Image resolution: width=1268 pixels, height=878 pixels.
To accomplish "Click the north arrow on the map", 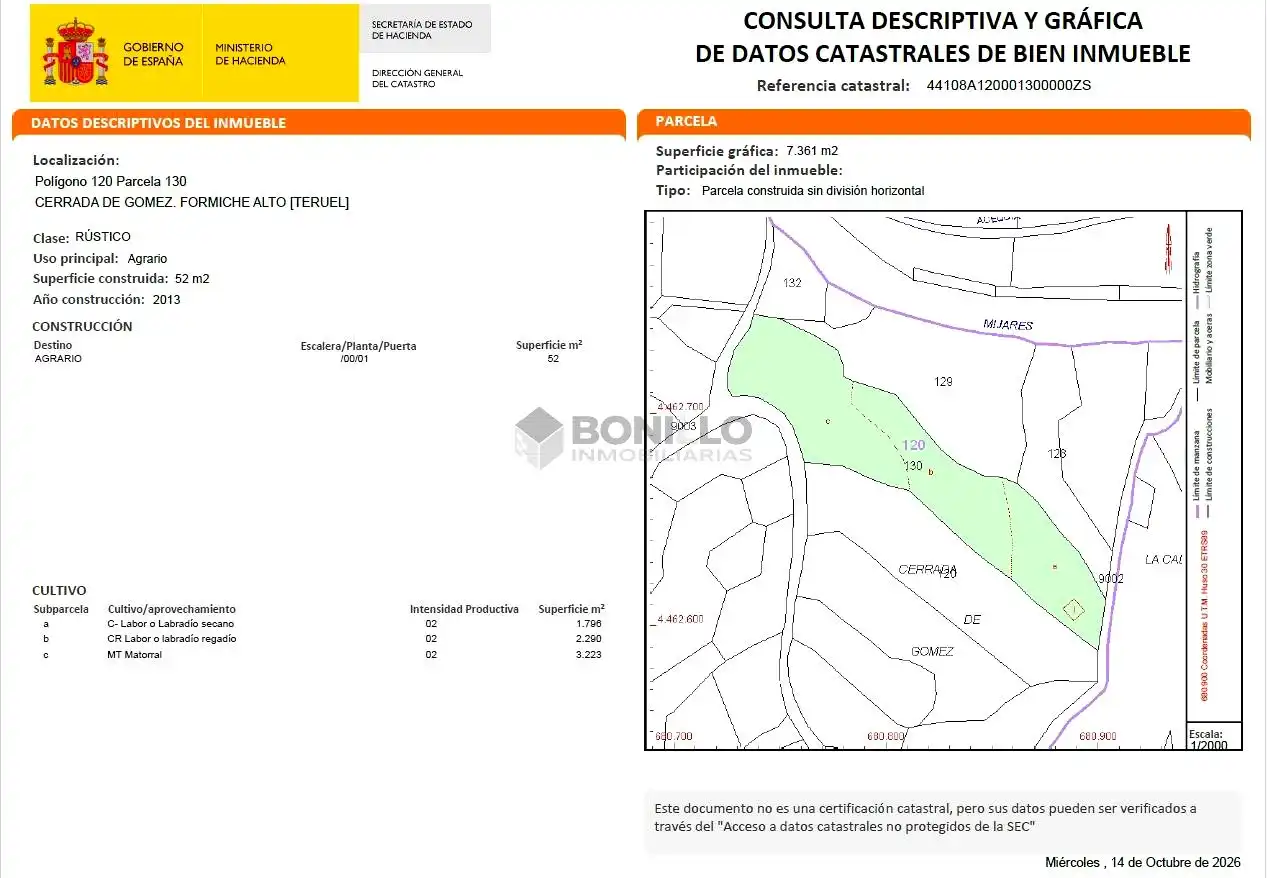I will (1167, 248).
